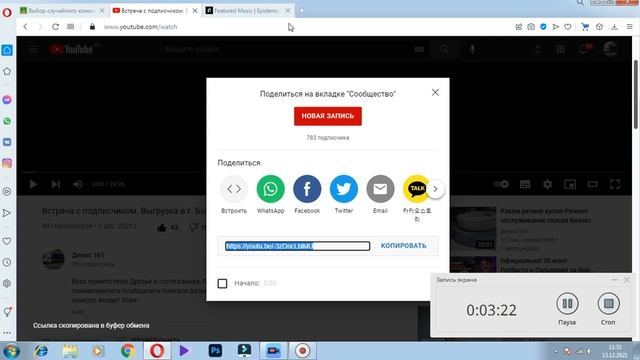
Task: Share via Email in share dialog
Action: 380,189
